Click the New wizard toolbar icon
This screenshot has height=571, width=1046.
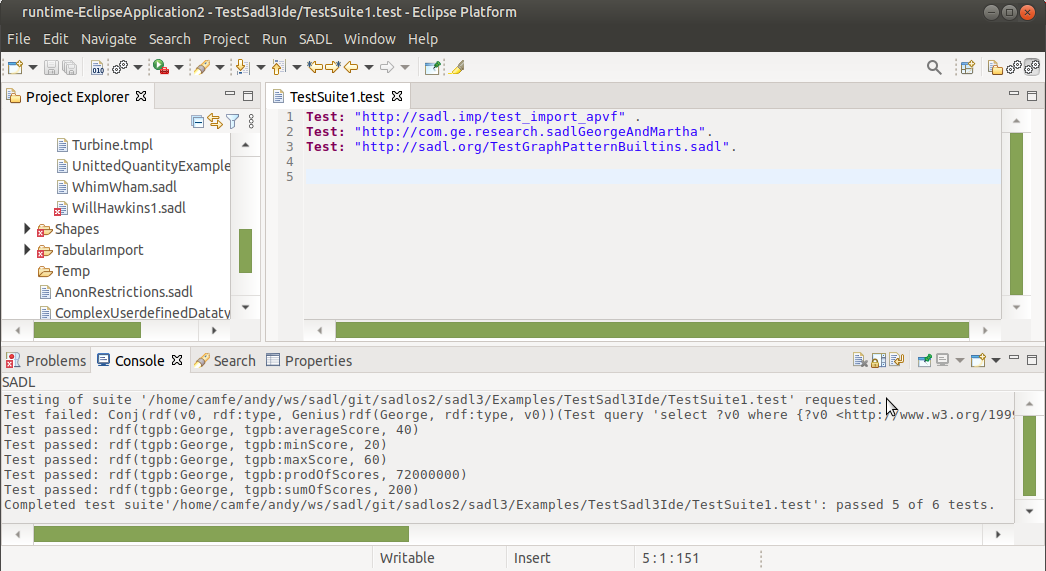(15, 67)
